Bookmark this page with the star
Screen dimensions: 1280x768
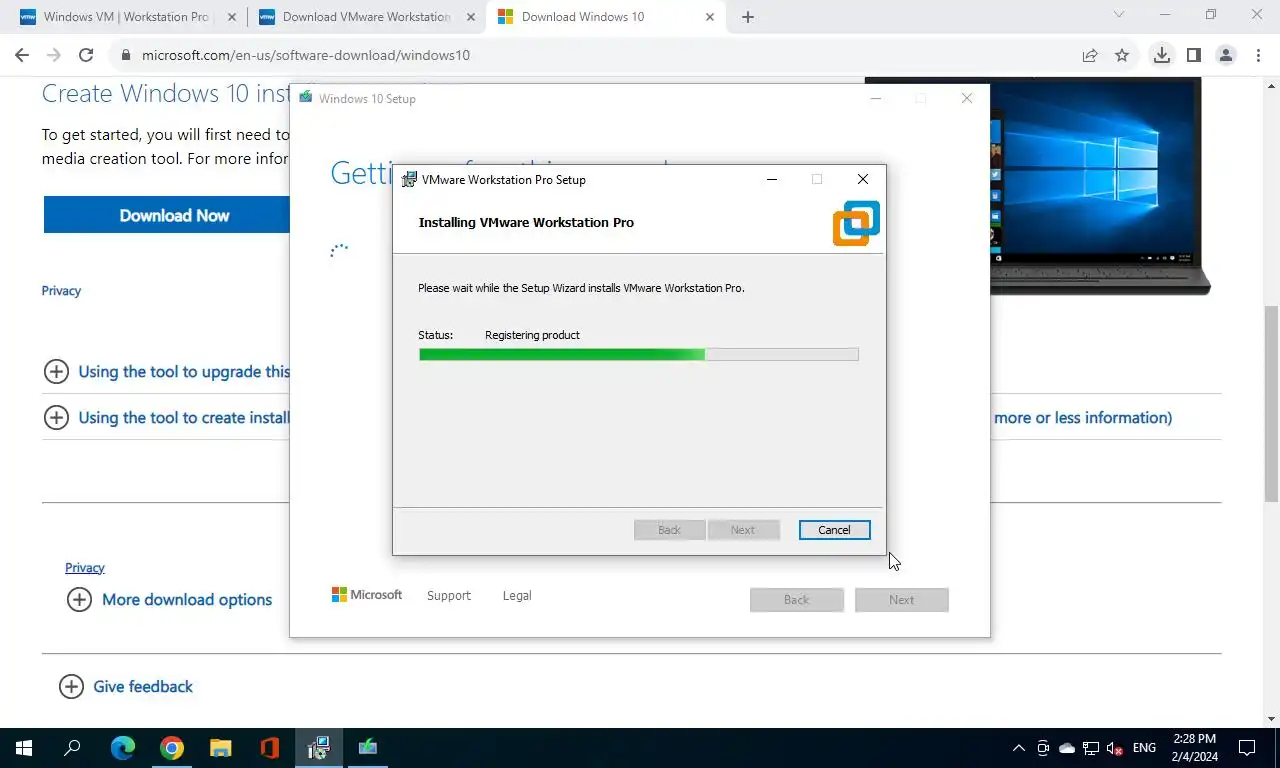click(x=1122, y=55)
